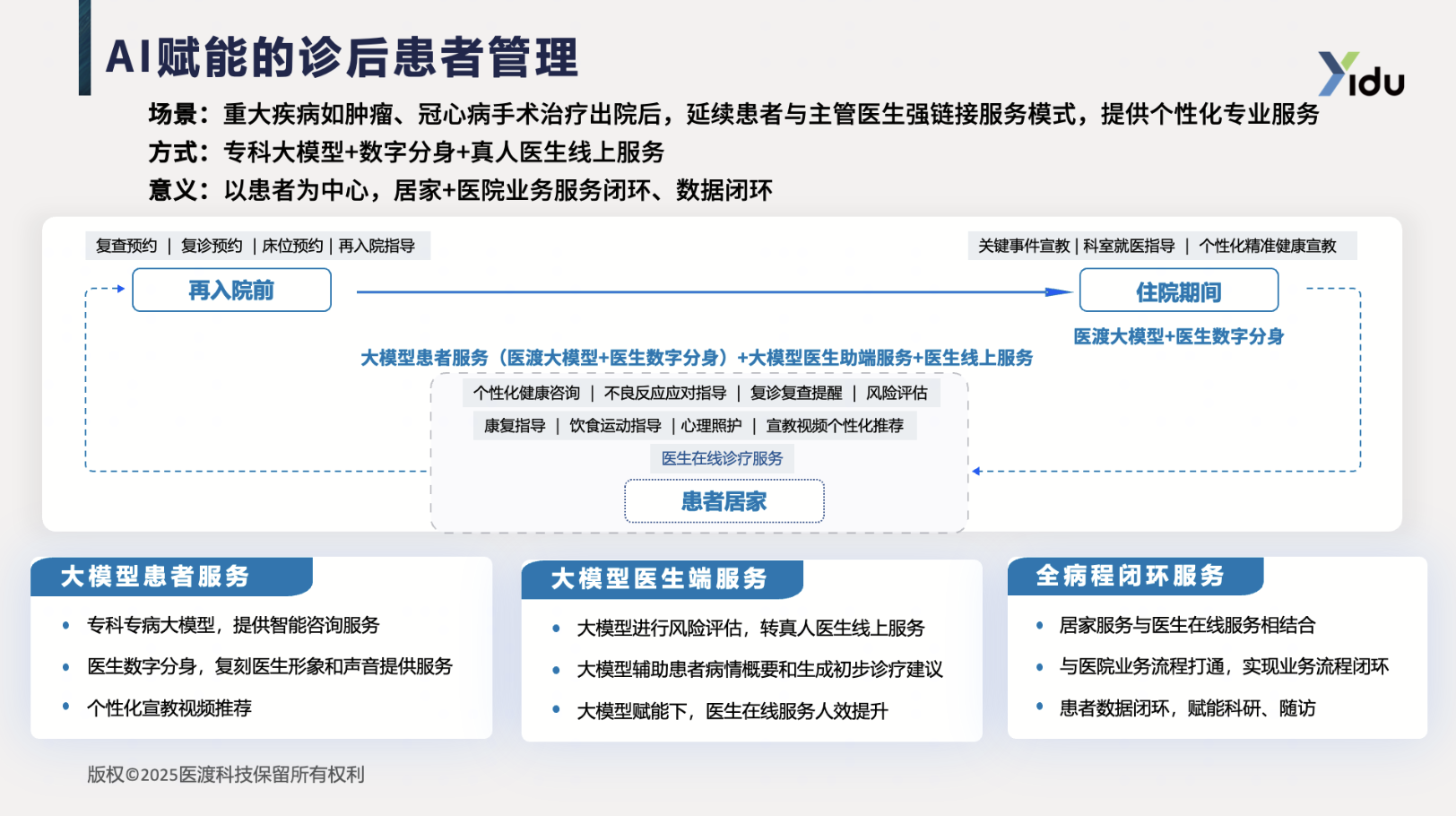Click the 复查预约 item

pos(126,246)
